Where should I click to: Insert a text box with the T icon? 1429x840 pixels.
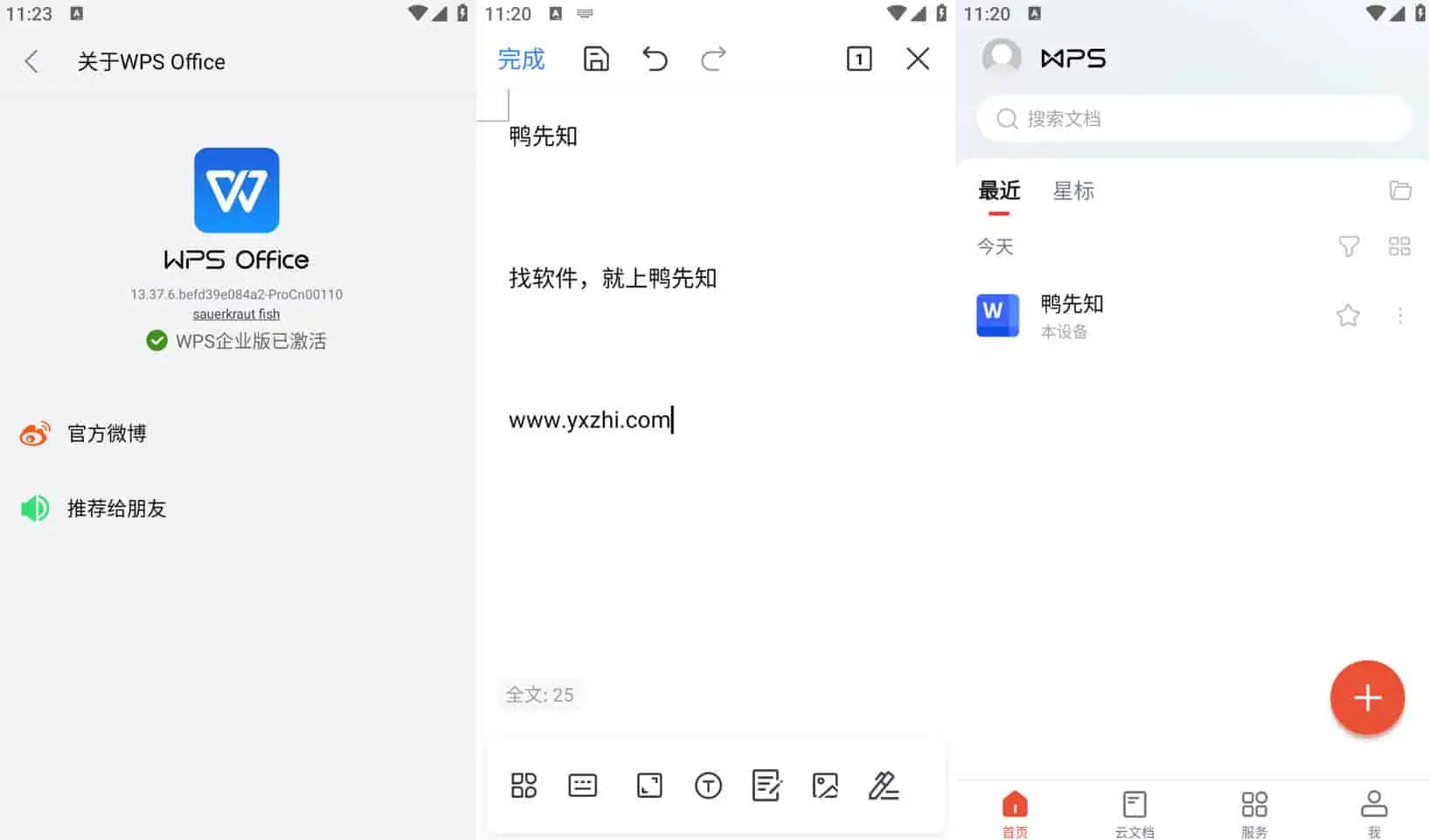(x=708, y=786)
